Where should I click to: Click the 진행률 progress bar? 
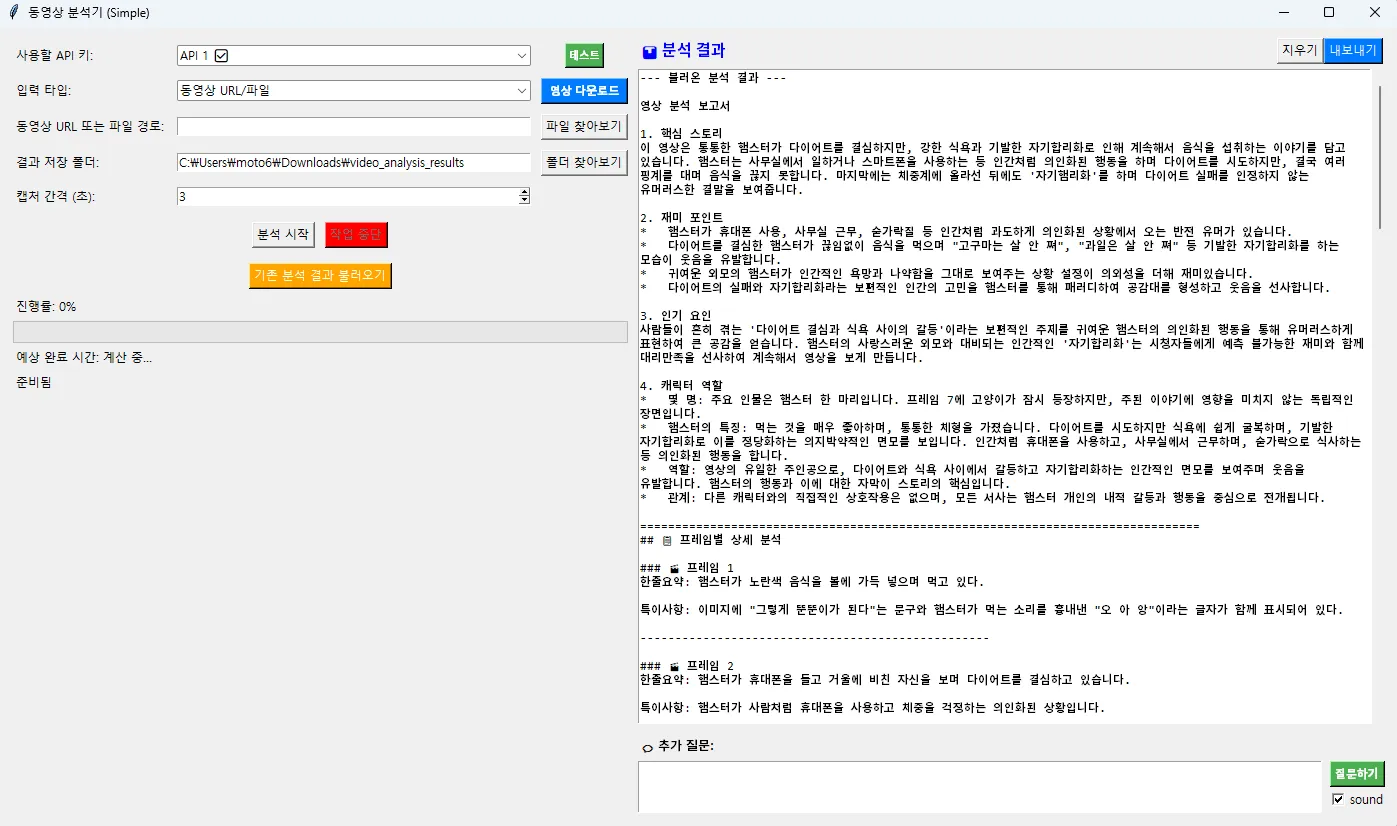[320, 332]
